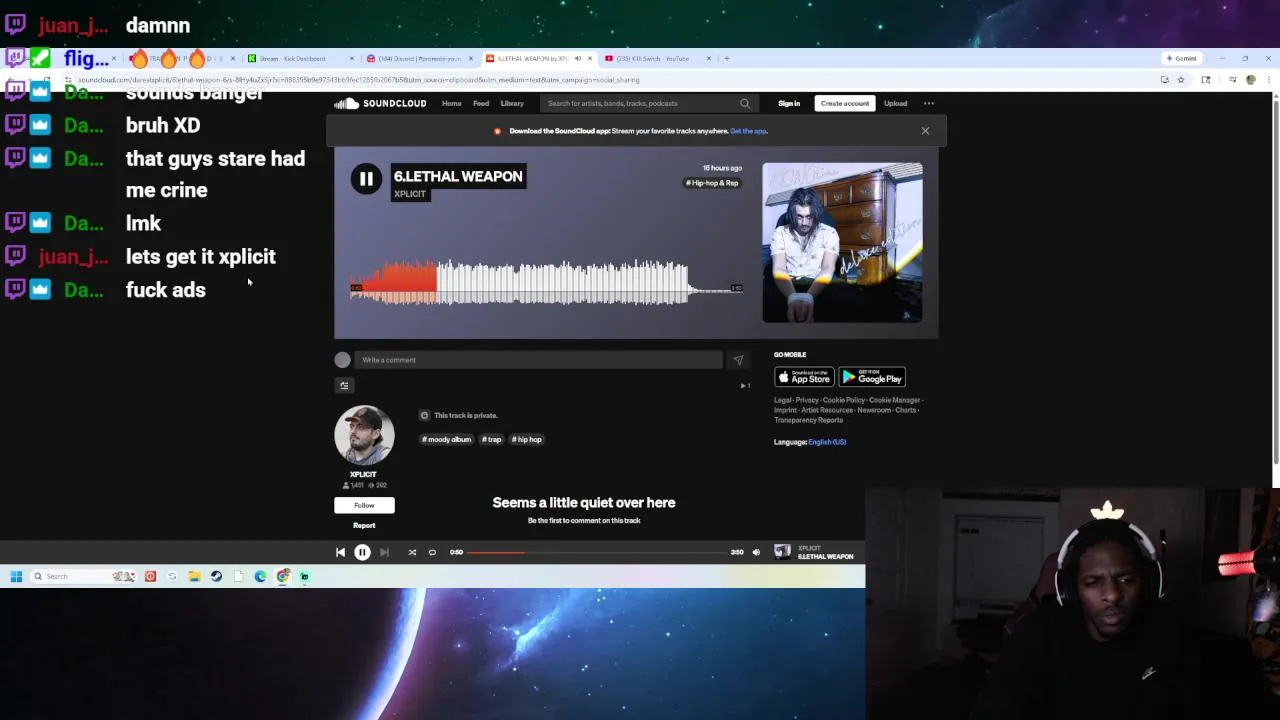Viewport: 1280px width, 720px height.
Task: Click the Create account button
Action: click(x=845, y=103)
